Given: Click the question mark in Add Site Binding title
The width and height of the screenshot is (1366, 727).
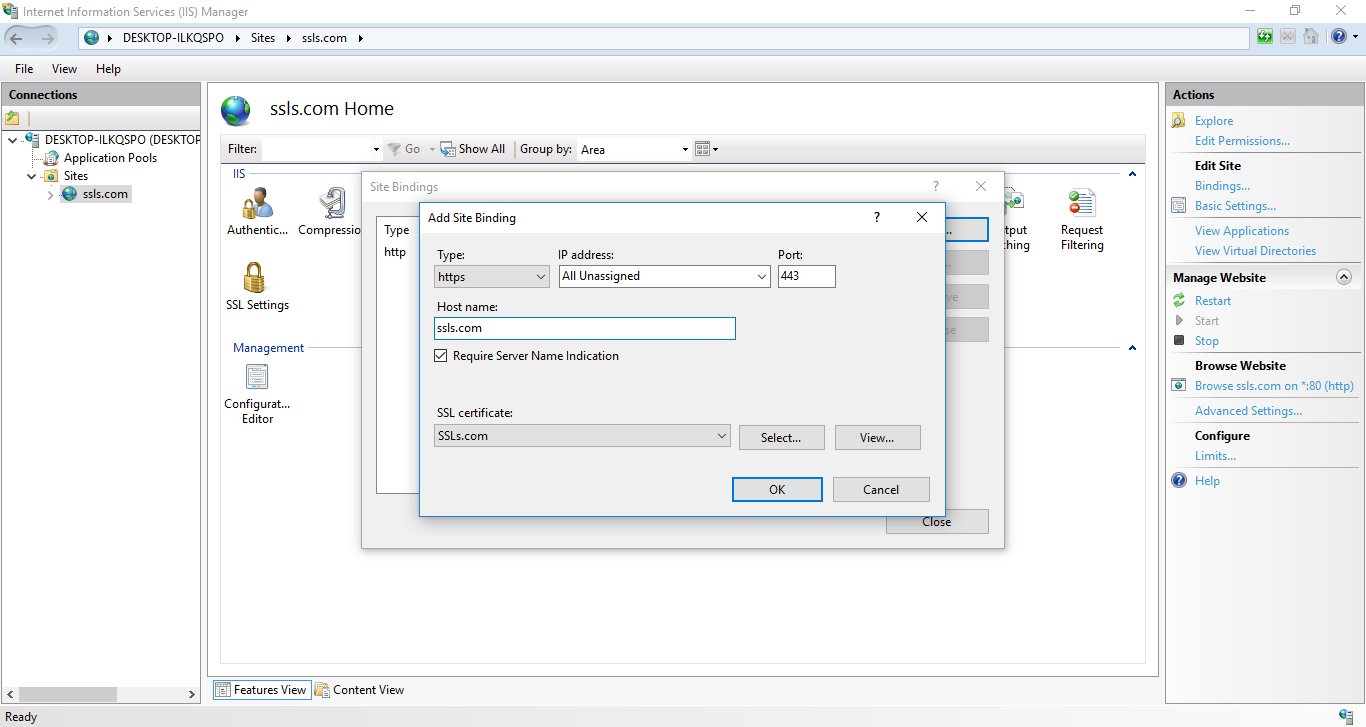Looking at the screenshot, I should pos(877,217).
